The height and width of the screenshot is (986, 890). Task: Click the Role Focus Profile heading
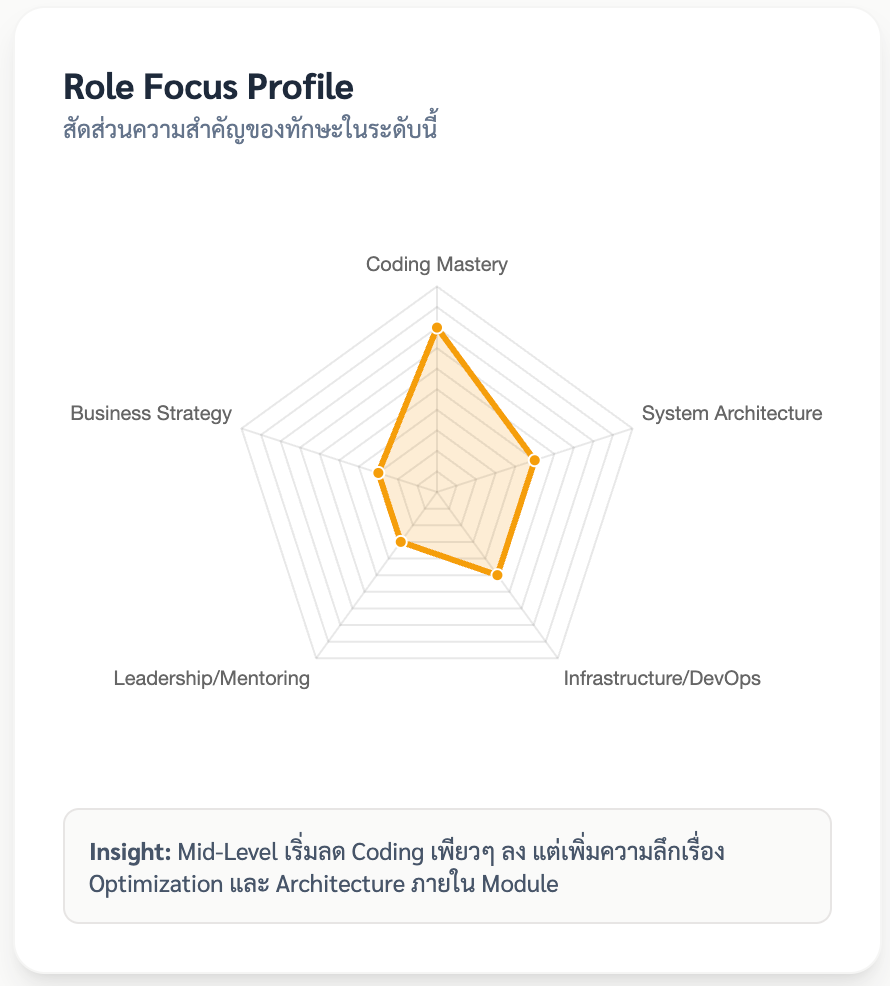tap(208, 87)
